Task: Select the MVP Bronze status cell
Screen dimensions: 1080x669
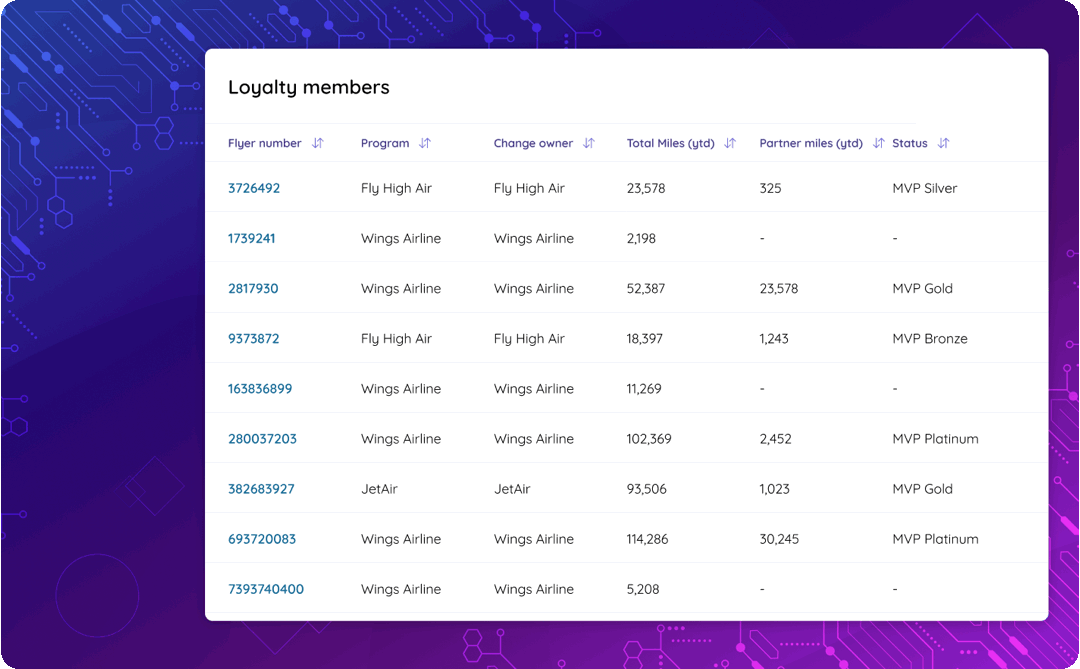Action: click(x=930, y=339)
